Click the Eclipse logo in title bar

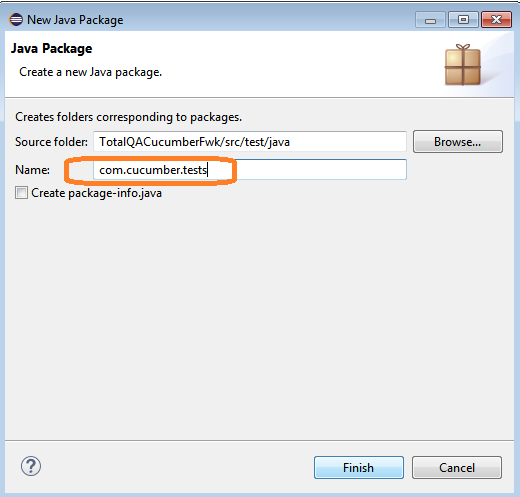click(16, 20)
